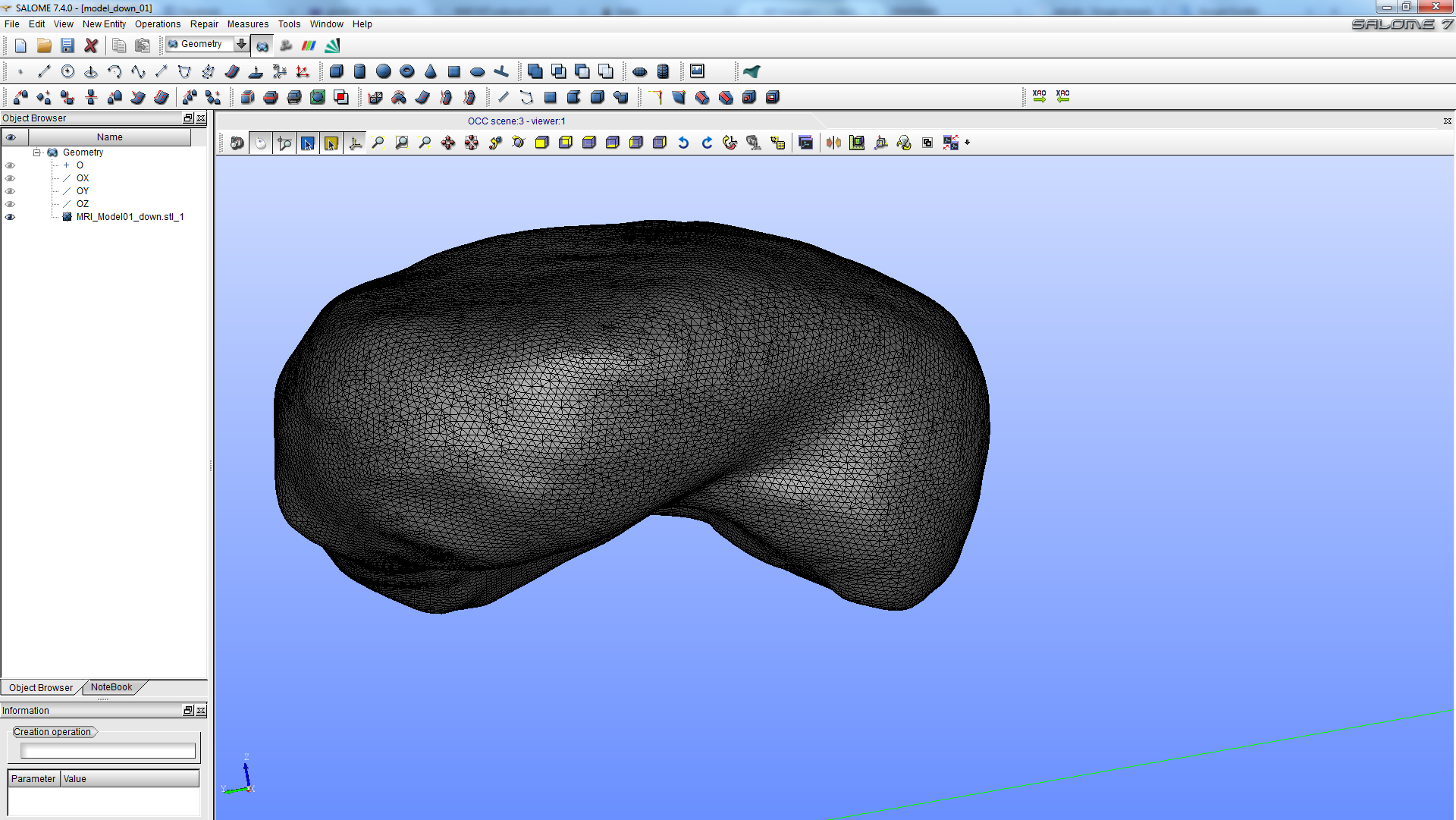Viewport: 1456px width, 820px height.
Task: Create a box primitive
Action: click(x=337, y=71)
